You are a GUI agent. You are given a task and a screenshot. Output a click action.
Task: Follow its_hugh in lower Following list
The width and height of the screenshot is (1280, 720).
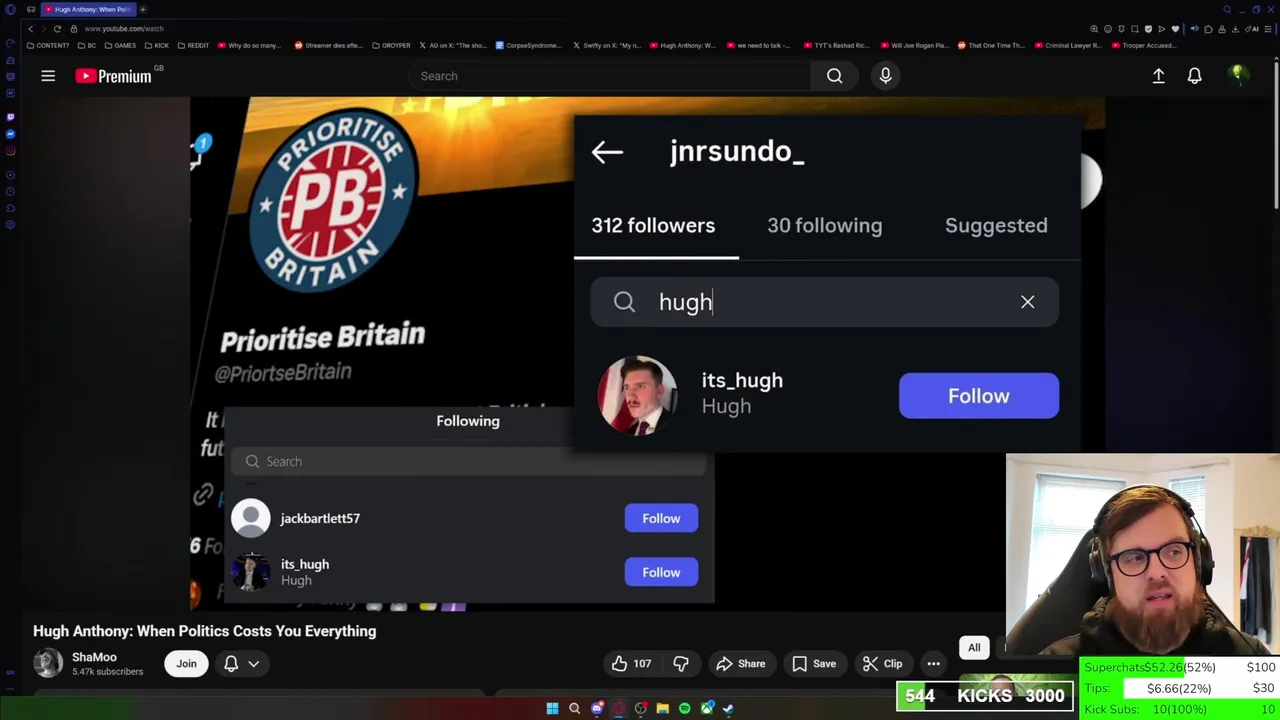[661, 572]
